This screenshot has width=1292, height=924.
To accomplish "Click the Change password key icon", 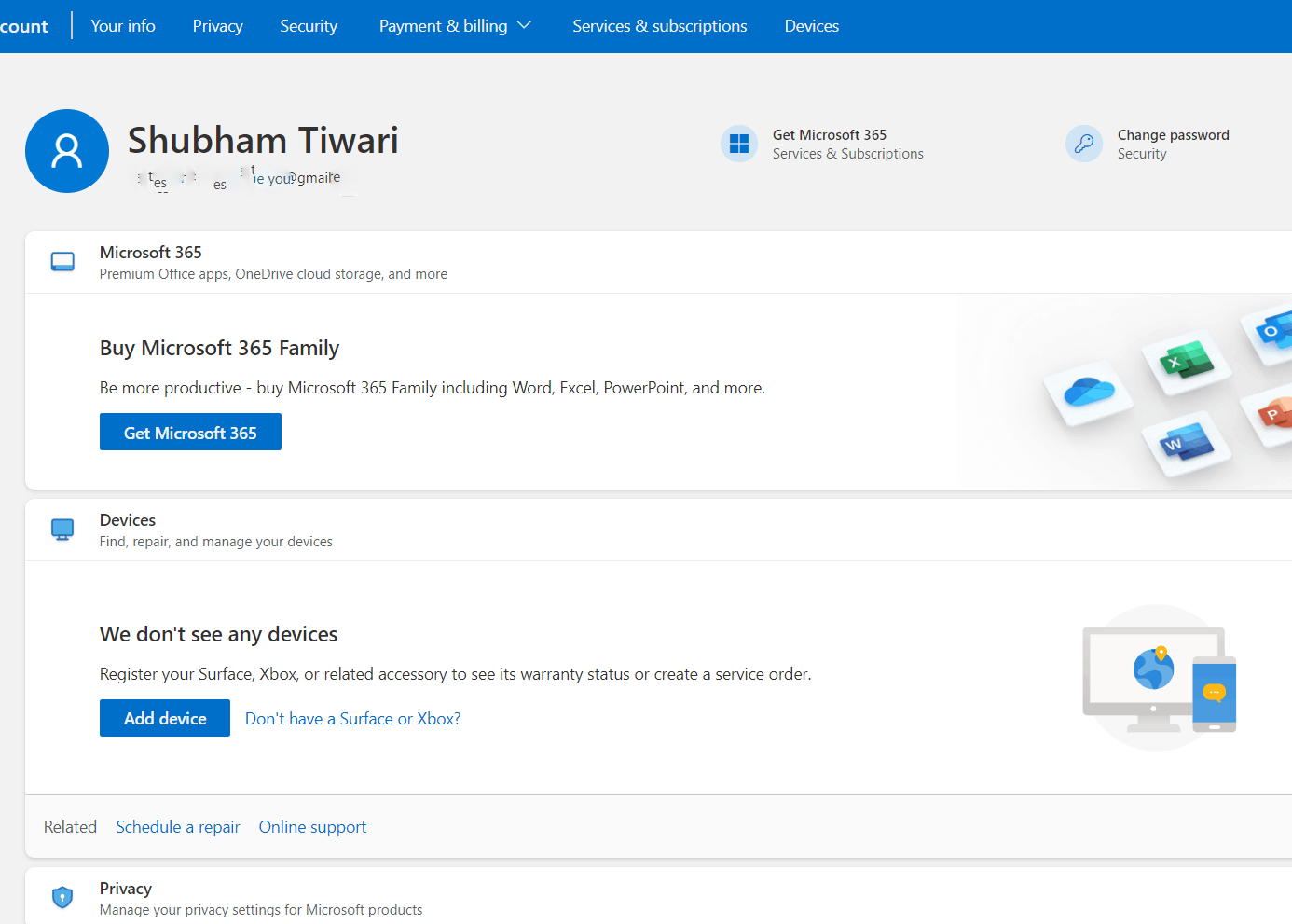I will tap(1084, 144).
